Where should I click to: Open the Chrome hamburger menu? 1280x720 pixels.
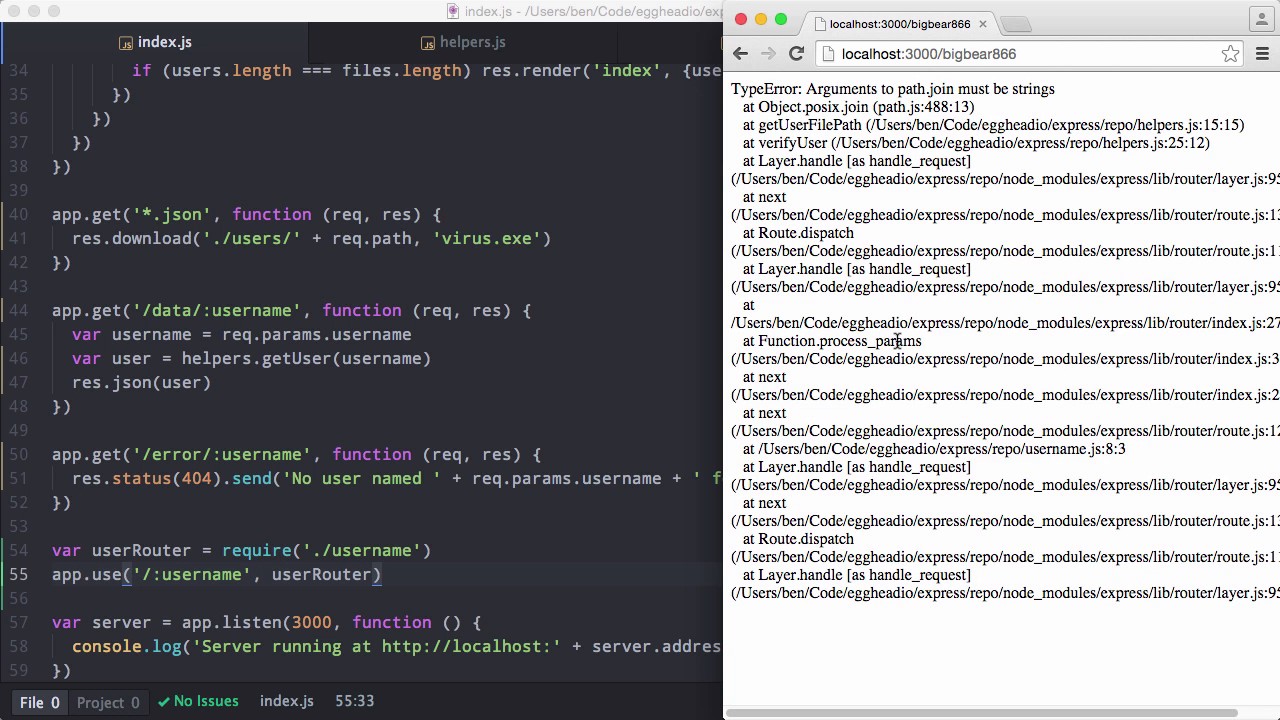(1262, 54)
